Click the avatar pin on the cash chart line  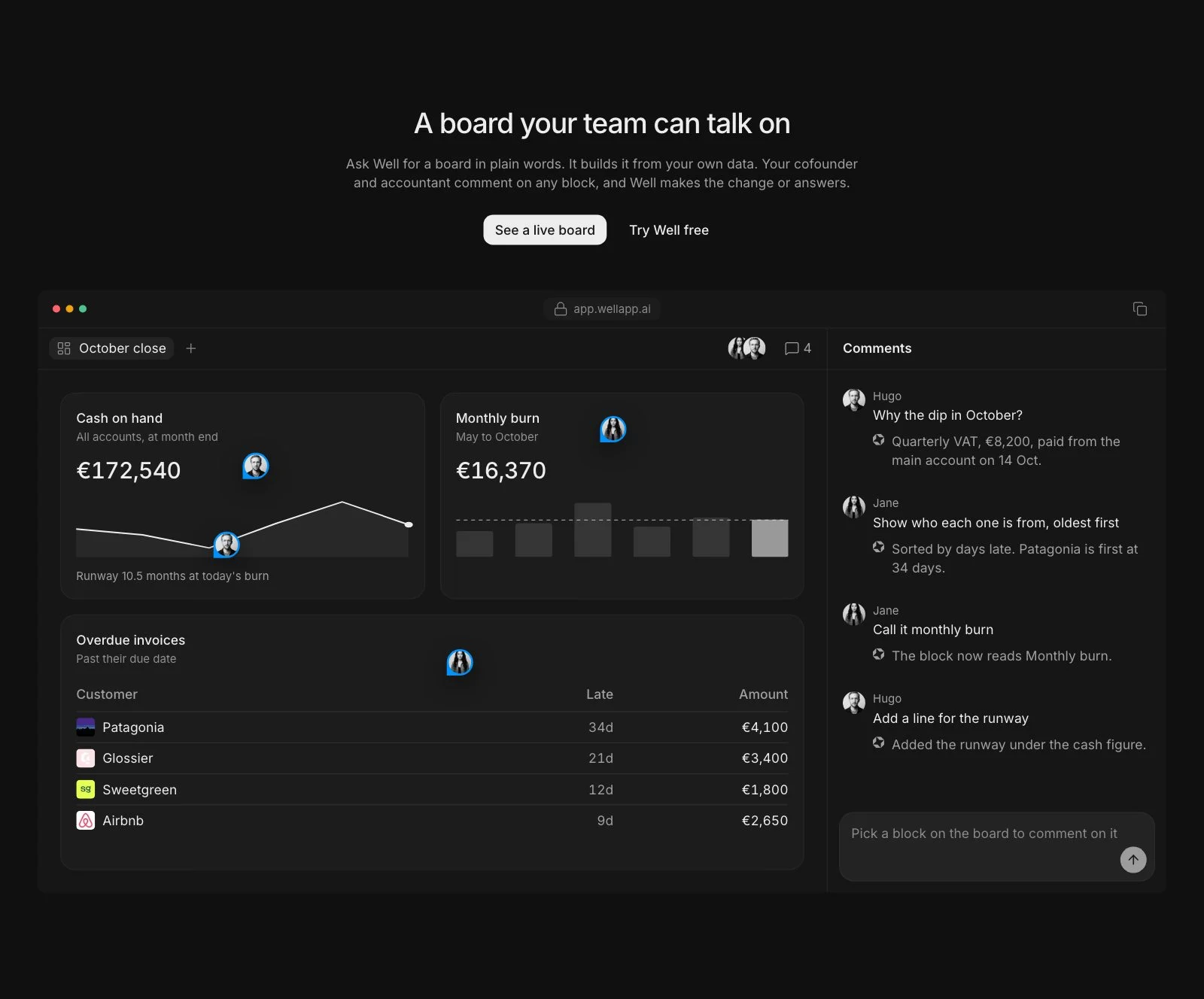coord(227,545)
